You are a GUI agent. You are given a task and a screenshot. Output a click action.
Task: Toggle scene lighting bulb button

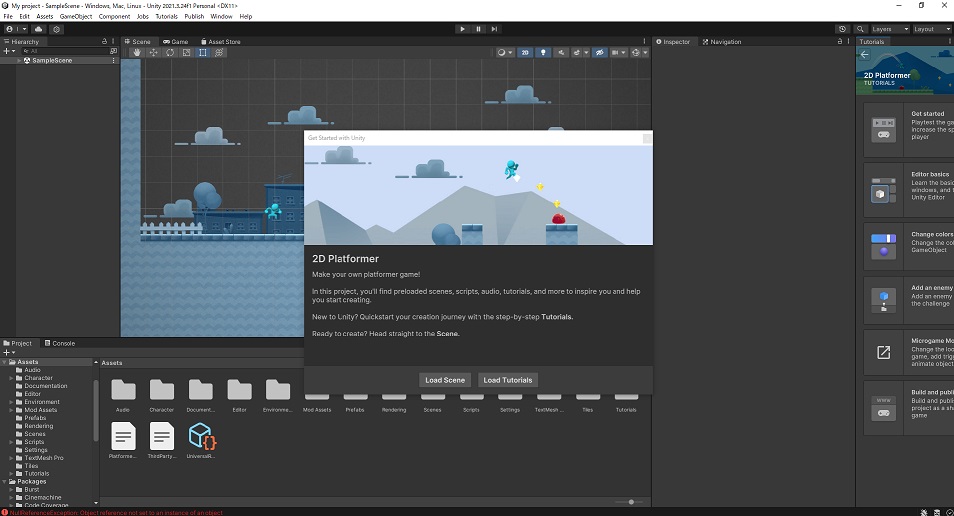(543, 52)
